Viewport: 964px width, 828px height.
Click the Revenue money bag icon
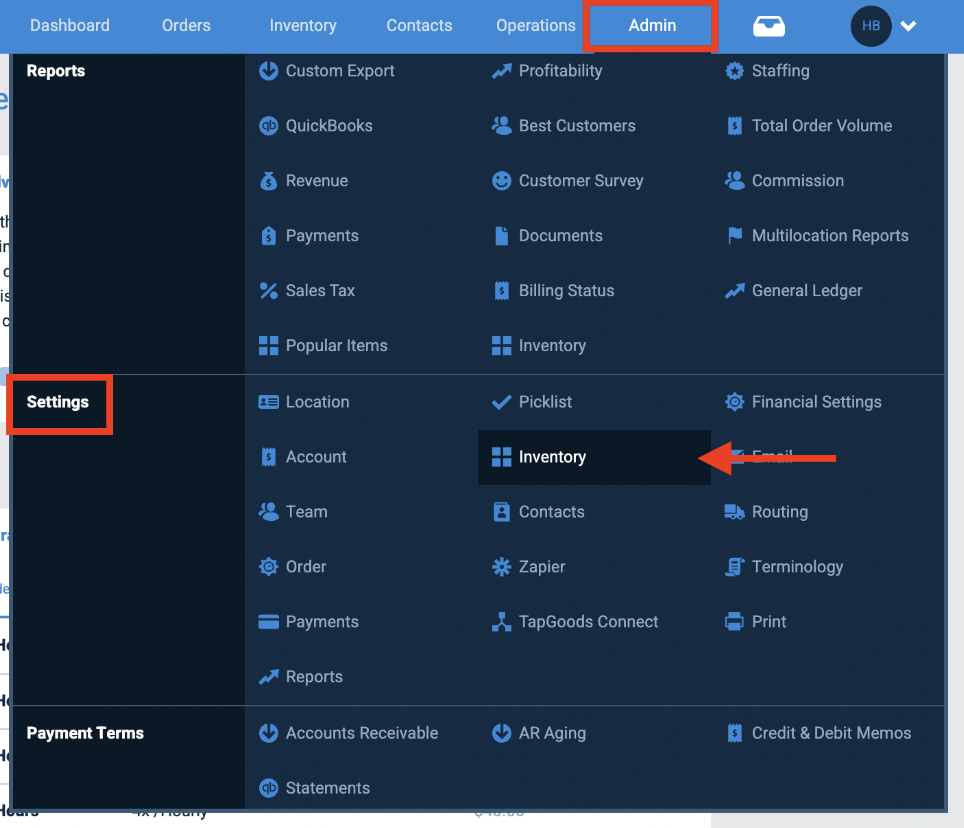click(x=268, y=181)
